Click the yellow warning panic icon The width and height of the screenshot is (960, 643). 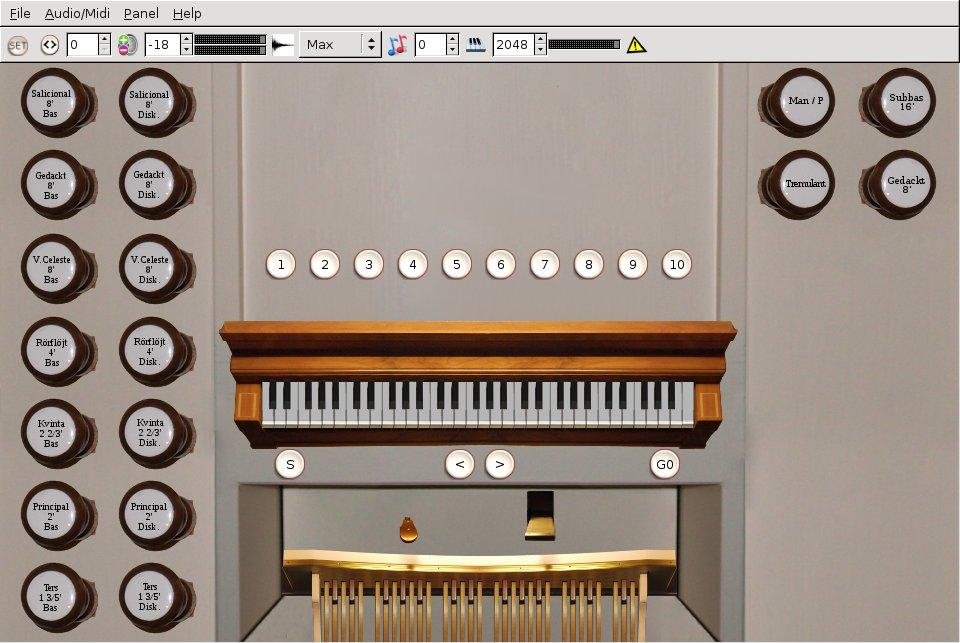[x=636, y=45]
